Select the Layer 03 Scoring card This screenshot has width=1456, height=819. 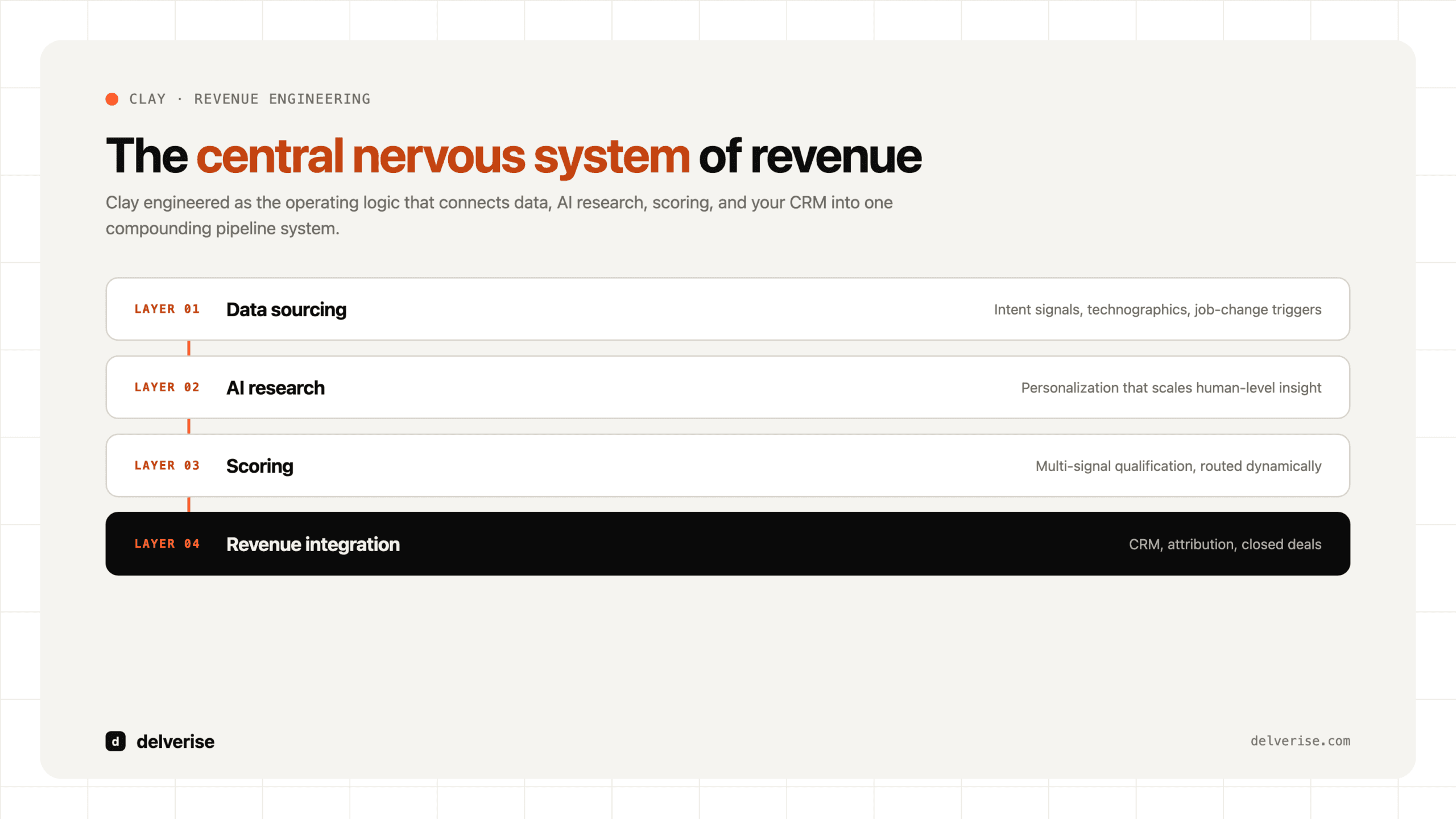point(728,466)
